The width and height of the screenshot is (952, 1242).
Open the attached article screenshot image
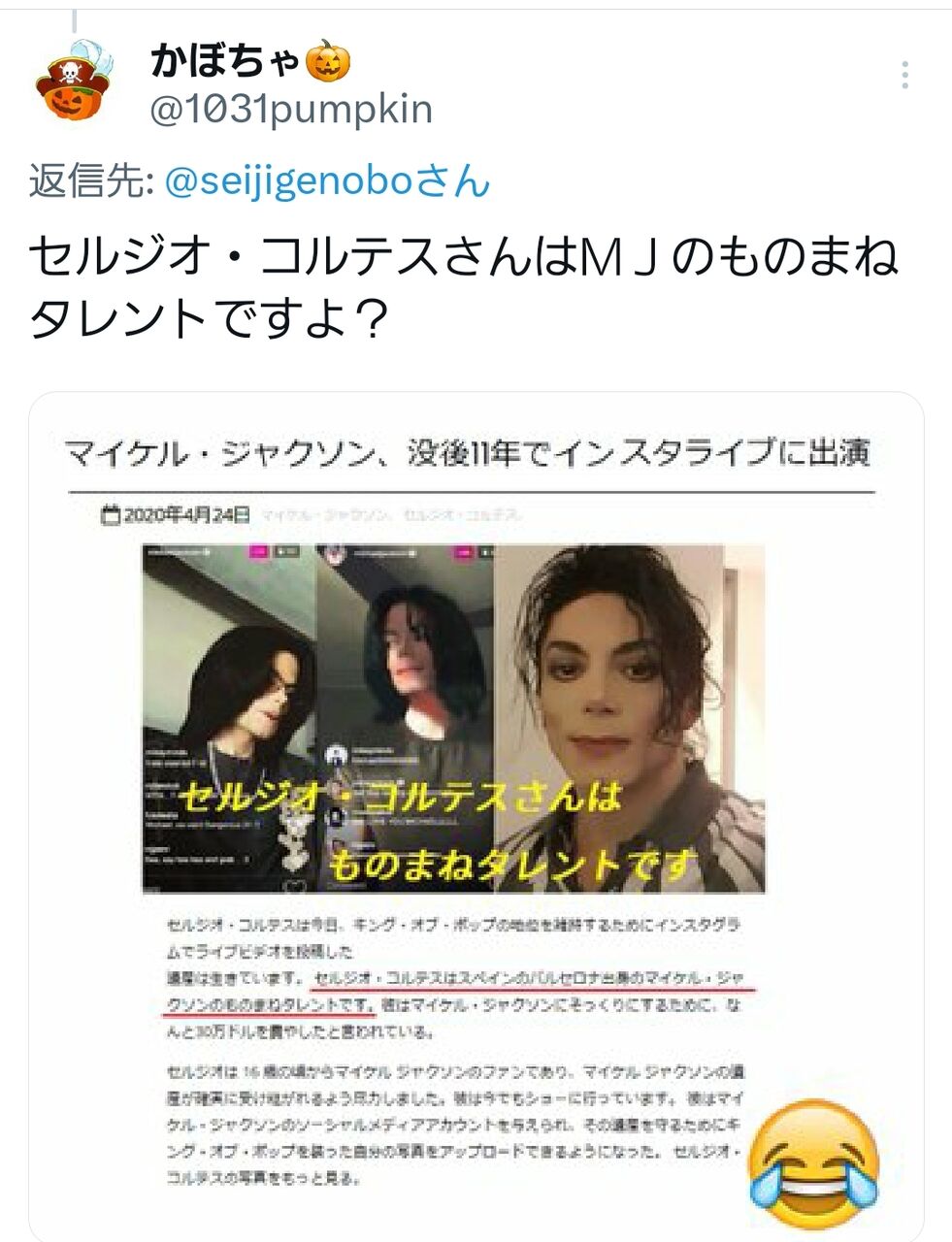(476, 815)
